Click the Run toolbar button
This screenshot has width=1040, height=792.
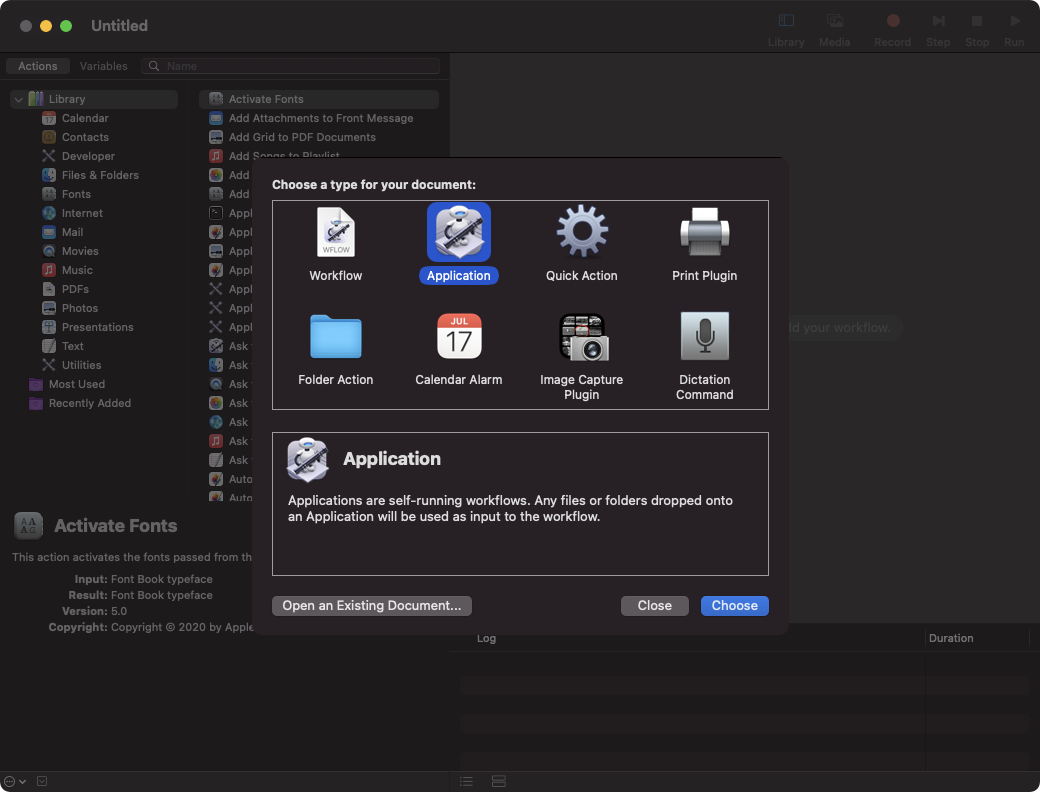tap(1014, 30)
